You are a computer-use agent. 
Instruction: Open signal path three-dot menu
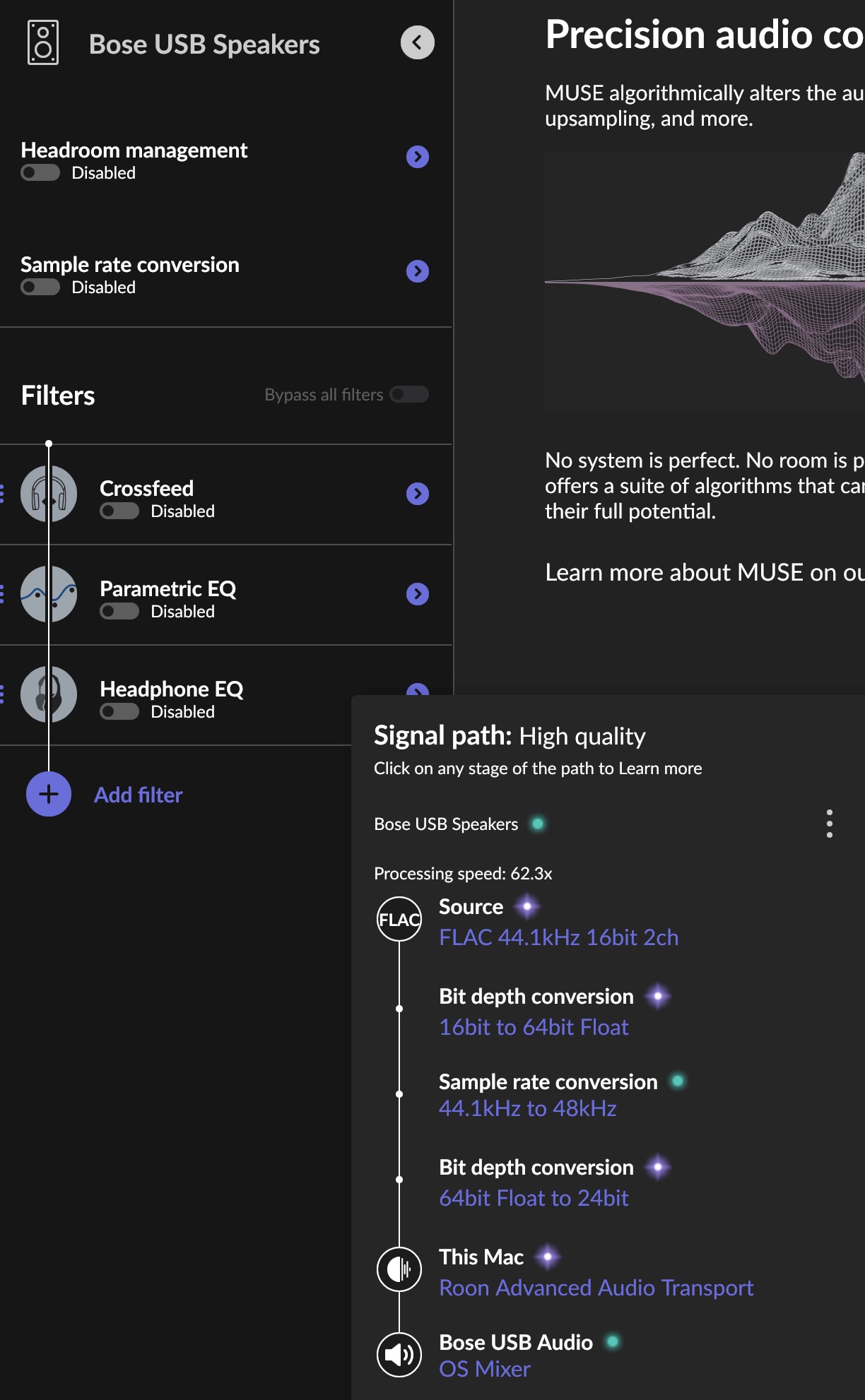(x=829, y=824)
